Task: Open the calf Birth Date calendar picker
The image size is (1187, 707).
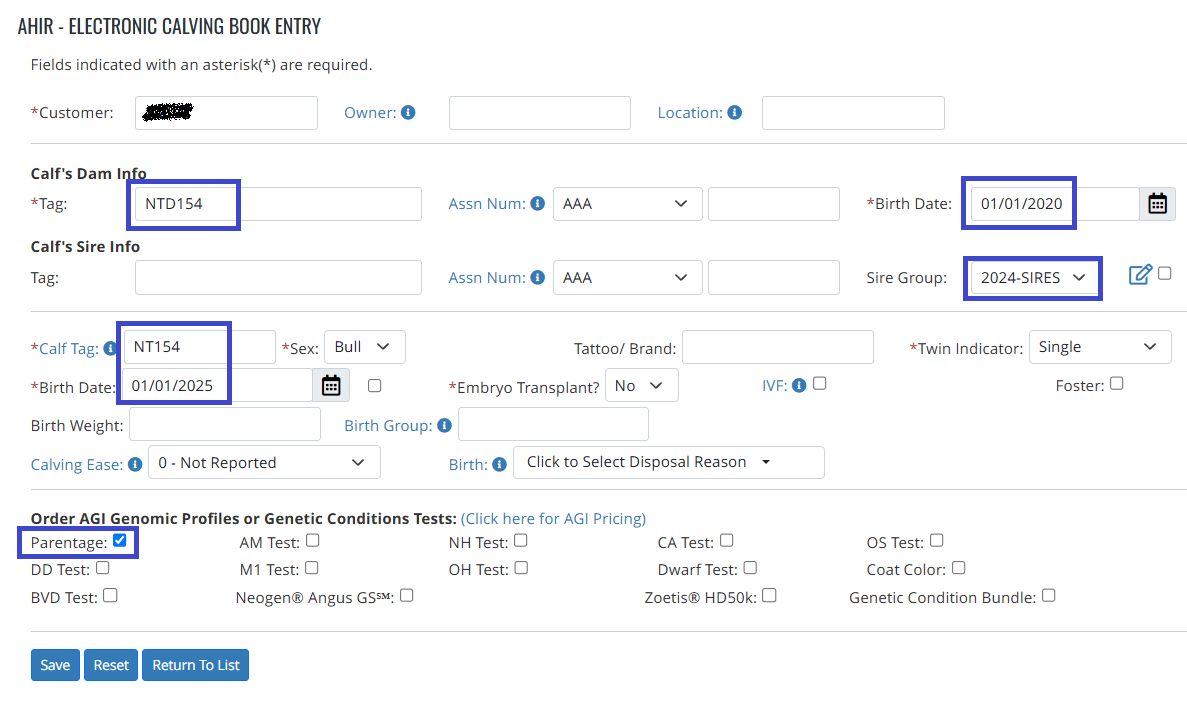Action: pyautogui.click(x=331, y=385)
